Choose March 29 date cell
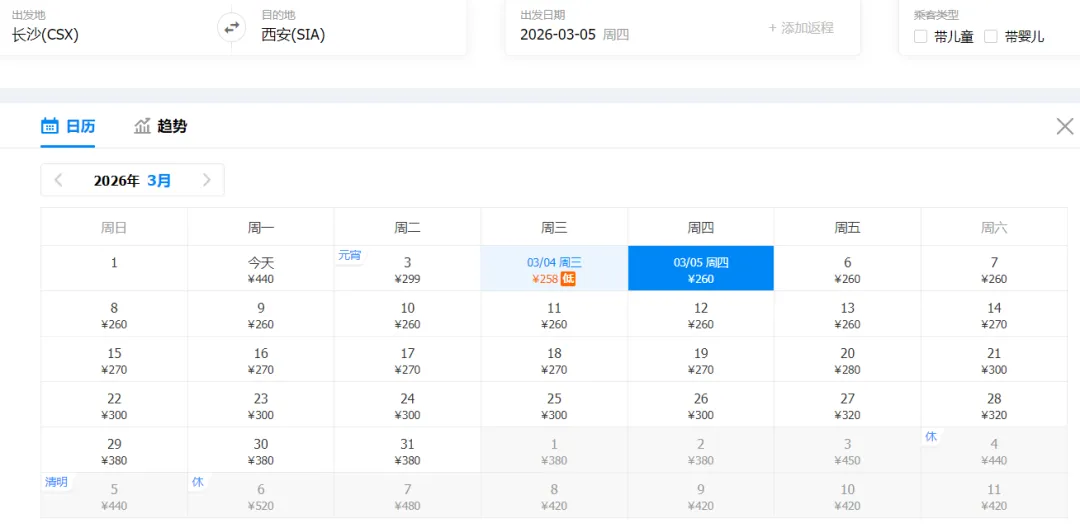 pos(114,450)
